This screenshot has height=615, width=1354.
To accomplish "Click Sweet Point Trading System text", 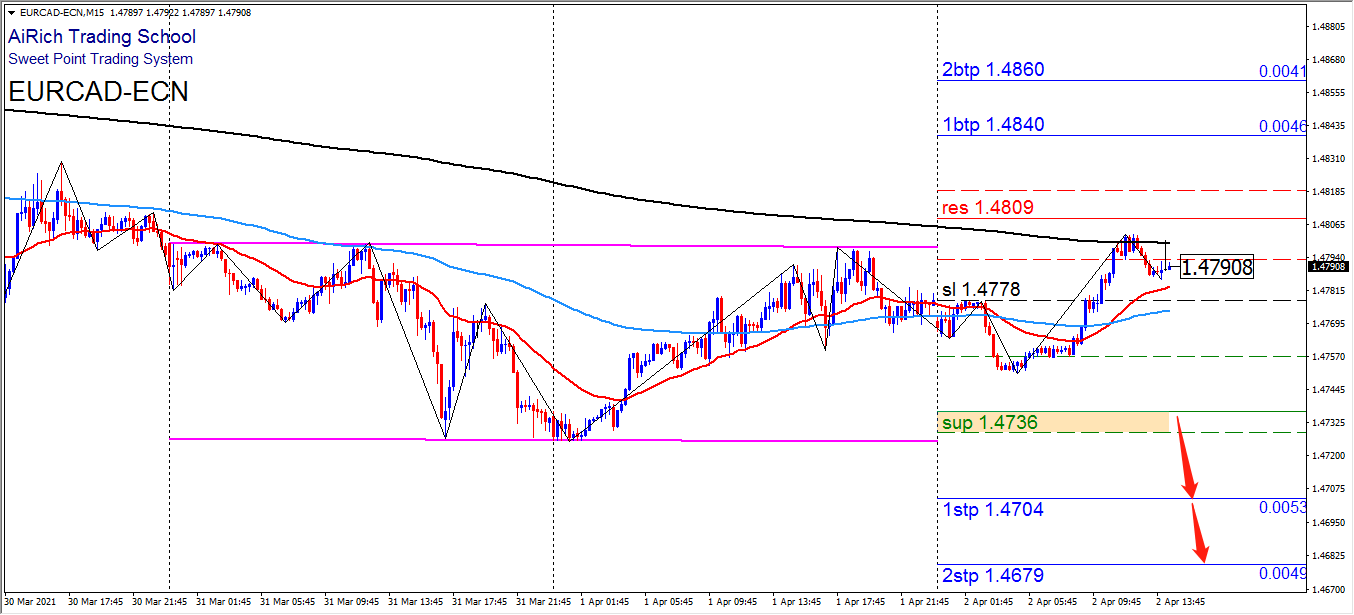I will 101,59.
